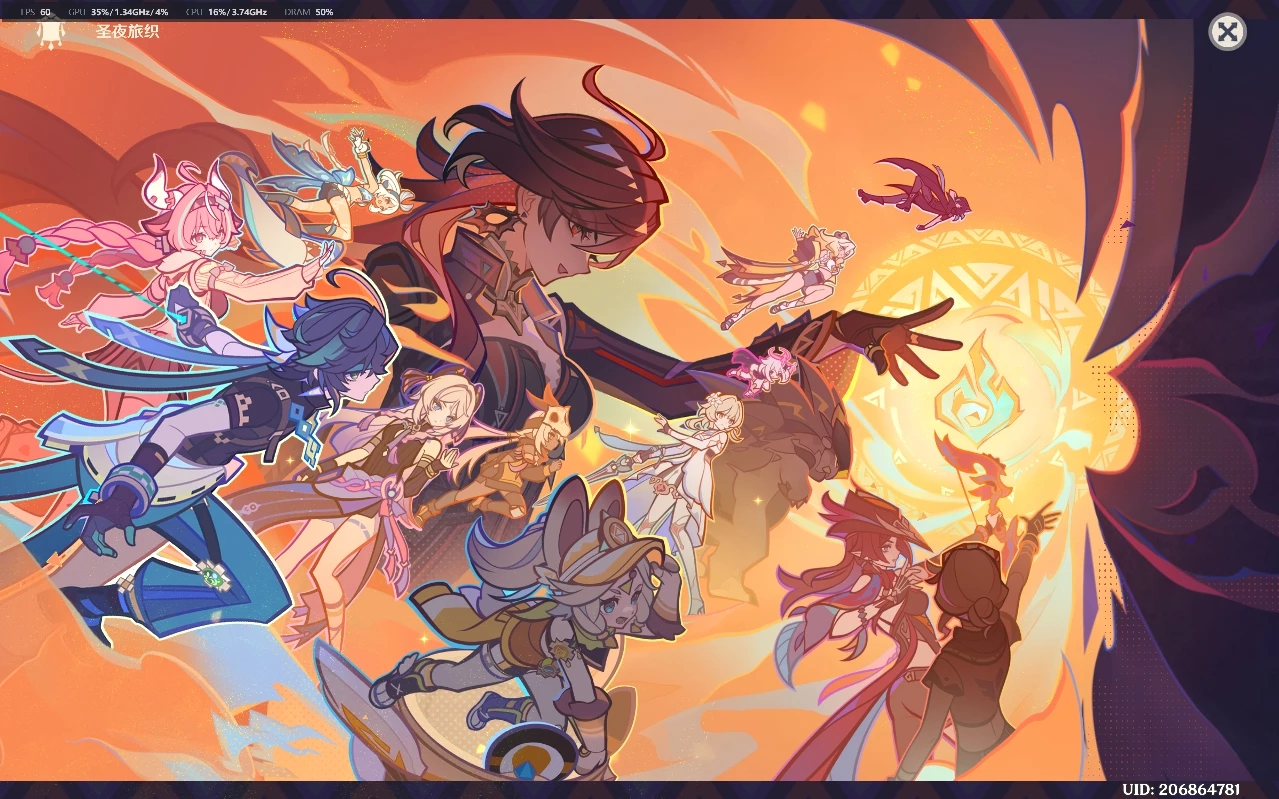Click the UID: 206864781 text
The height and width of the screenshot is (799, 1279).
click(1181, 790)
